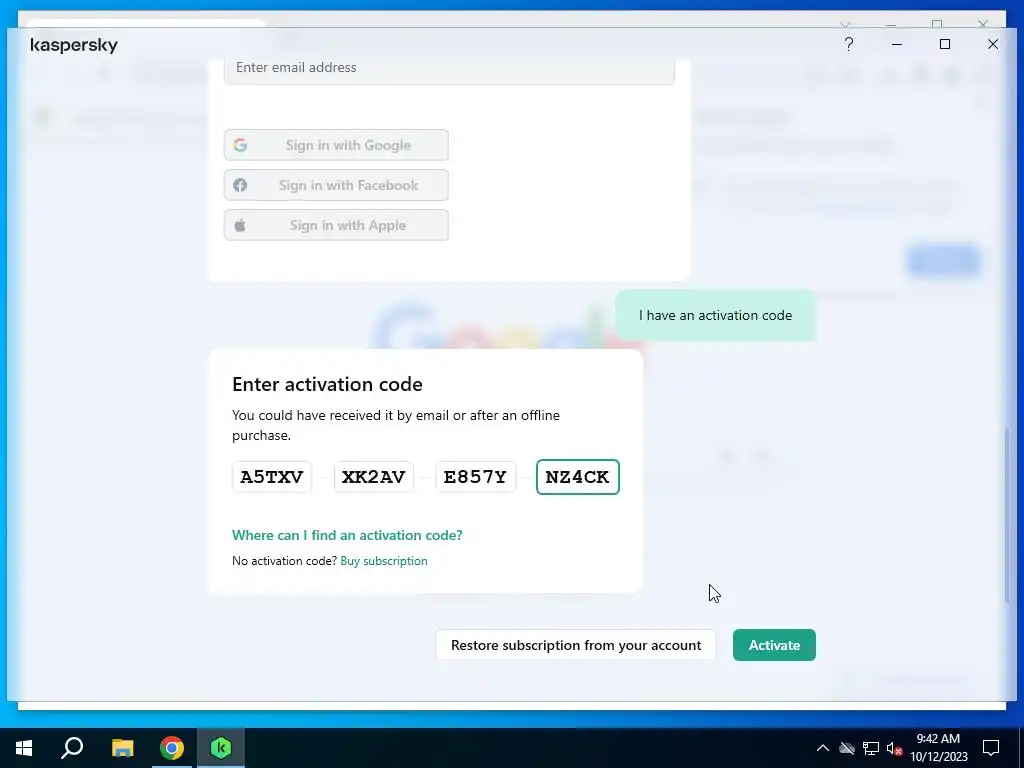Open Kaspersky help question mark icon
The height and width of the screenshot is (768, 1024).
[848, 44]
